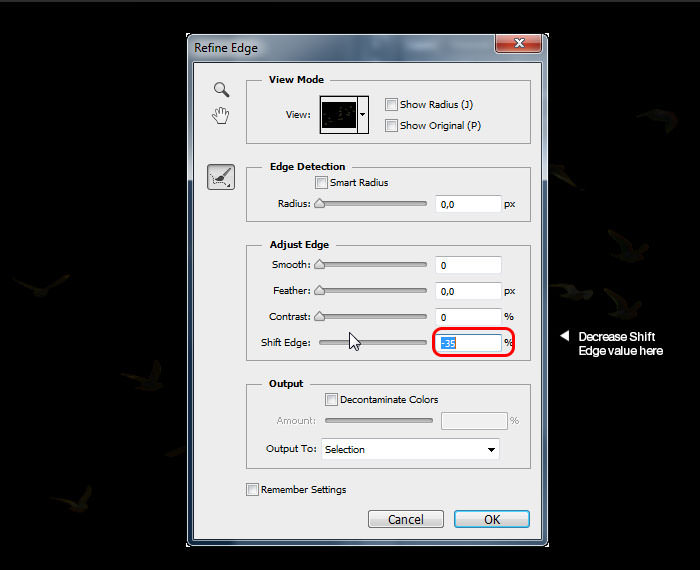Click the Smooth value field
The height and width of the screenshot is (570, 700).
click(x=468, y=265)
